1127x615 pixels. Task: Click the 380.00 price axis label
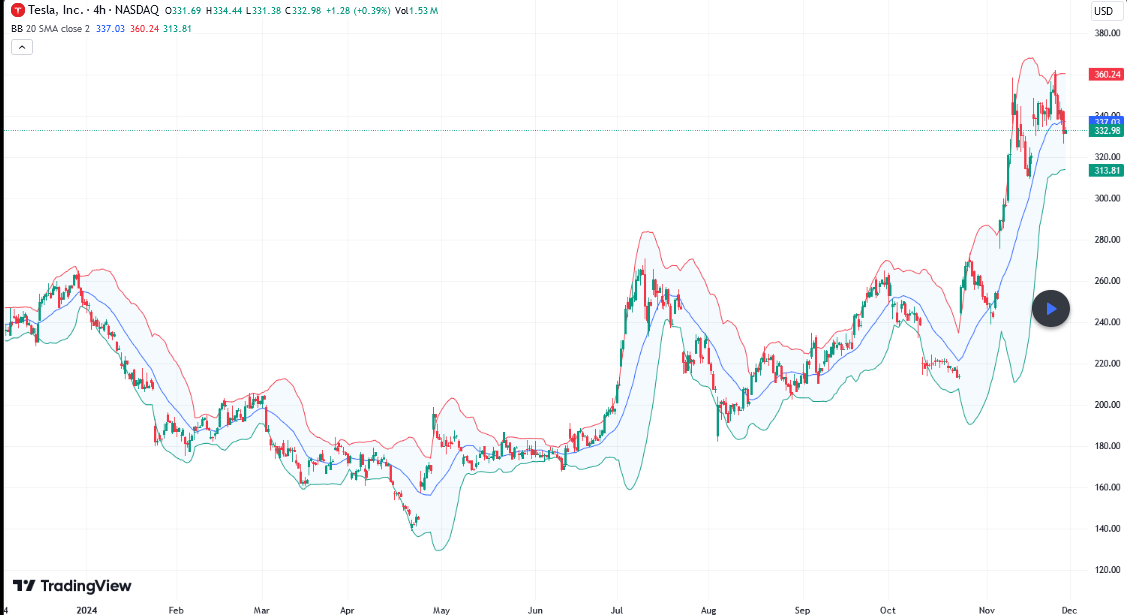point(1107,33)
